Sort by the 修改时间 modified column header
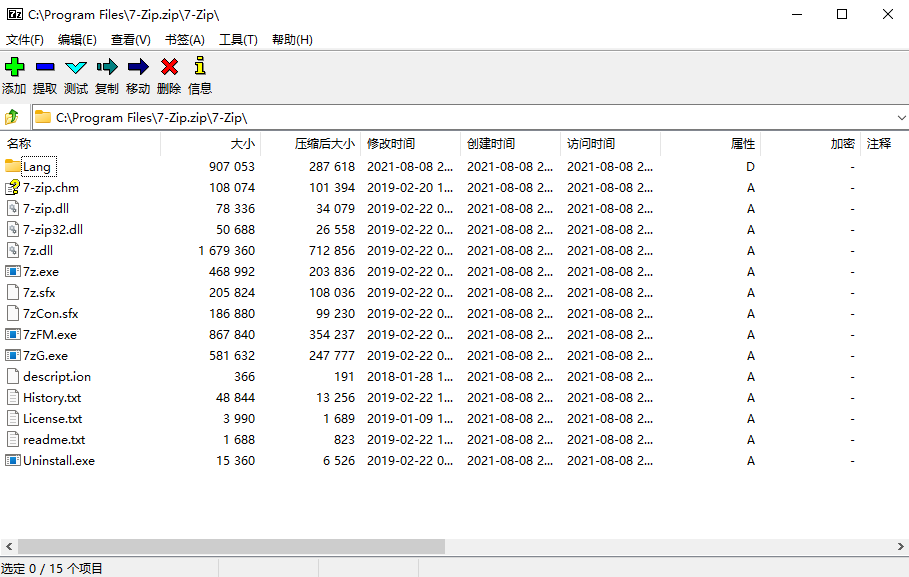The image size is (909, 577). click(x=410, y=143)
